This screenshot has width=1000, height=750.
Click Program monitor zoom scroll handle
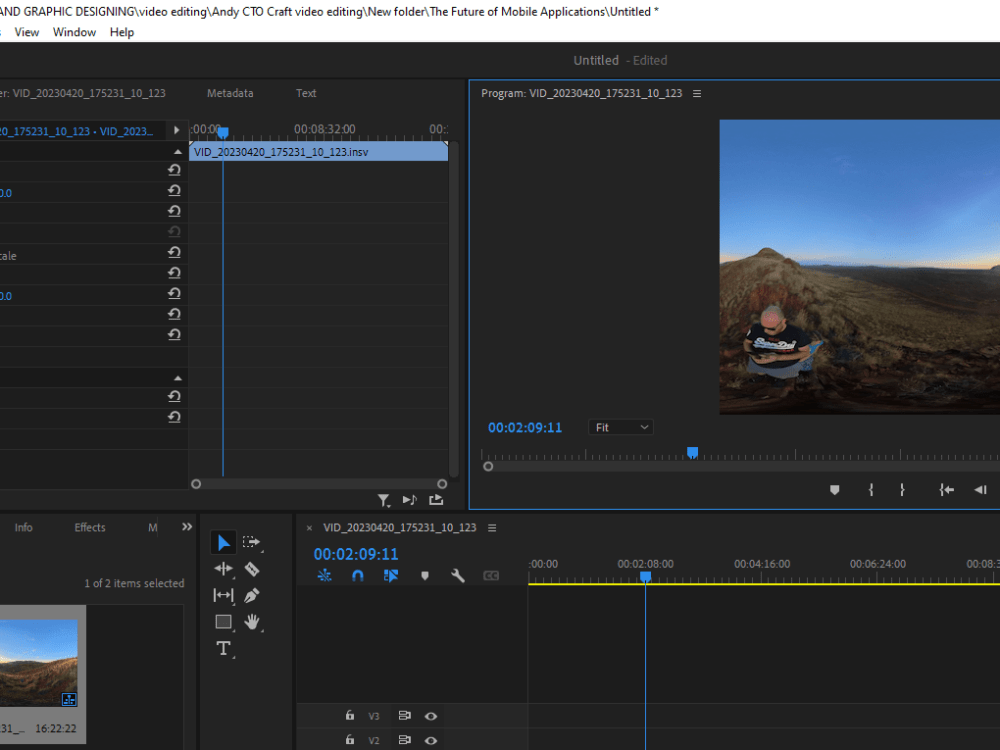pyautogui.click(x=488, y=466)
